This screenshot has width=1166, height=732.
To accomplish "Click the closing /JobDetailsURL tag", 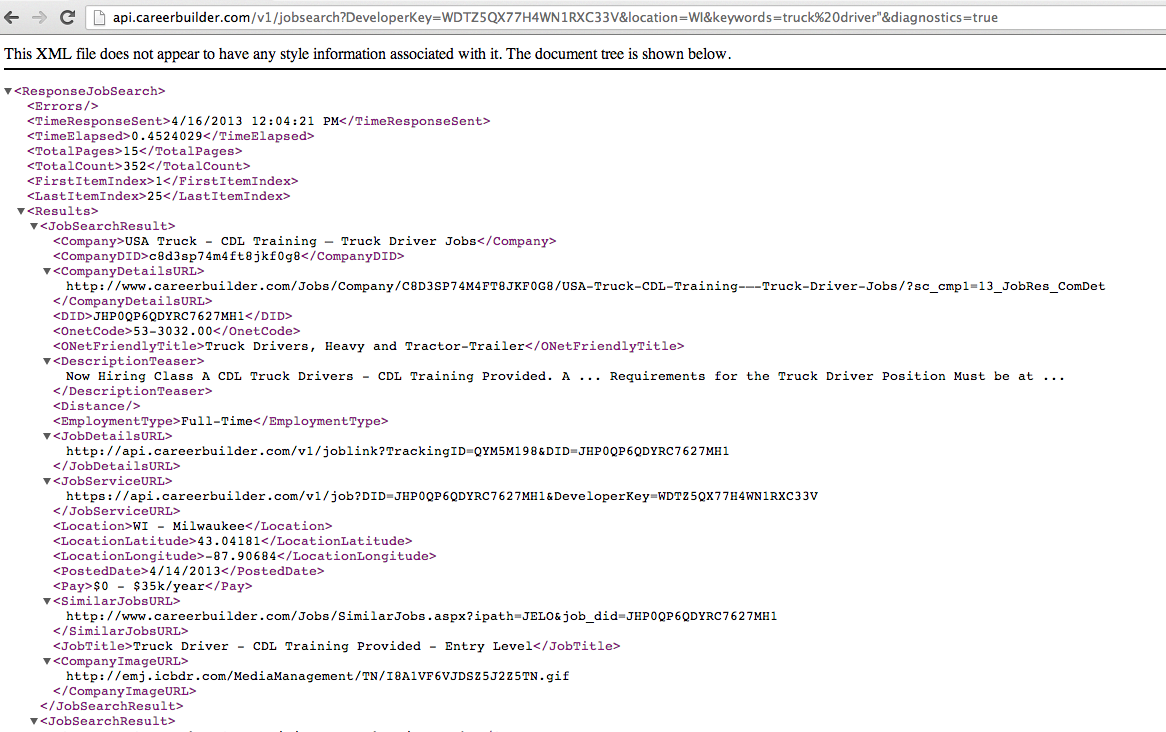I will pyautogui.click(x=116, y=466).
